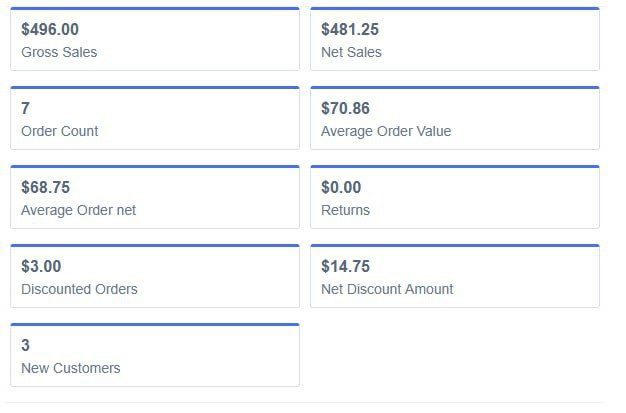Viewport: 626px width, 413px height.
Task: Select the Net Discount Amount label
Action: (387, 289)
